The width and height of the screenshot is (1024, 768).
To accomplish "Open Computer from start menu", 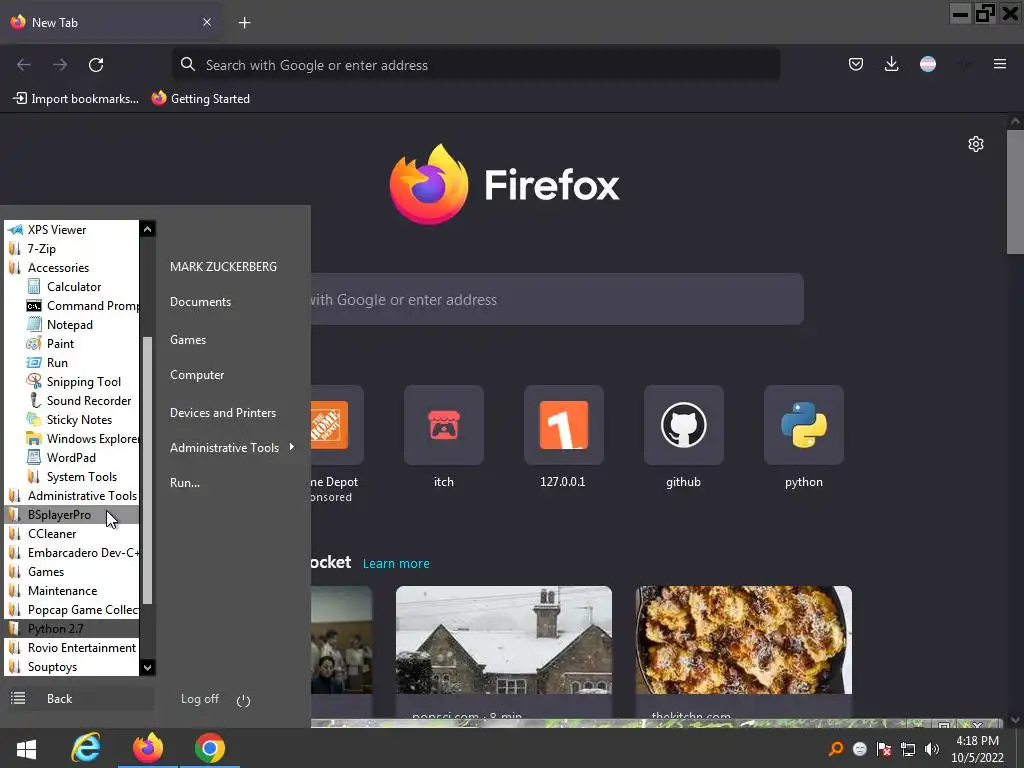I will click(197, 375).
